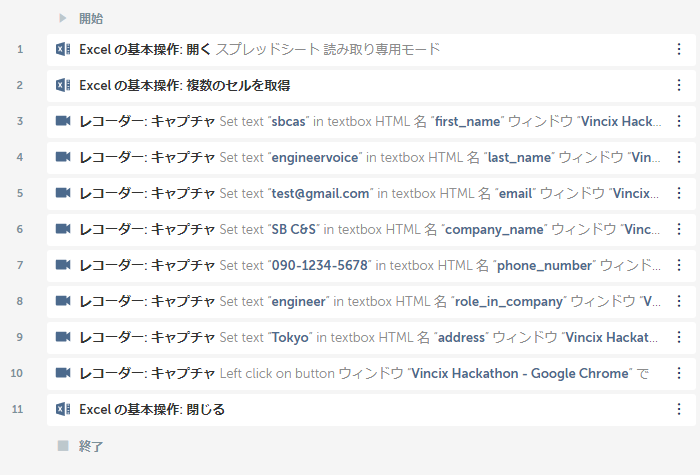This screenshot has height=475, width=700.
Task: Click recorder camera icon for Left click step
Action: [63, 373]
